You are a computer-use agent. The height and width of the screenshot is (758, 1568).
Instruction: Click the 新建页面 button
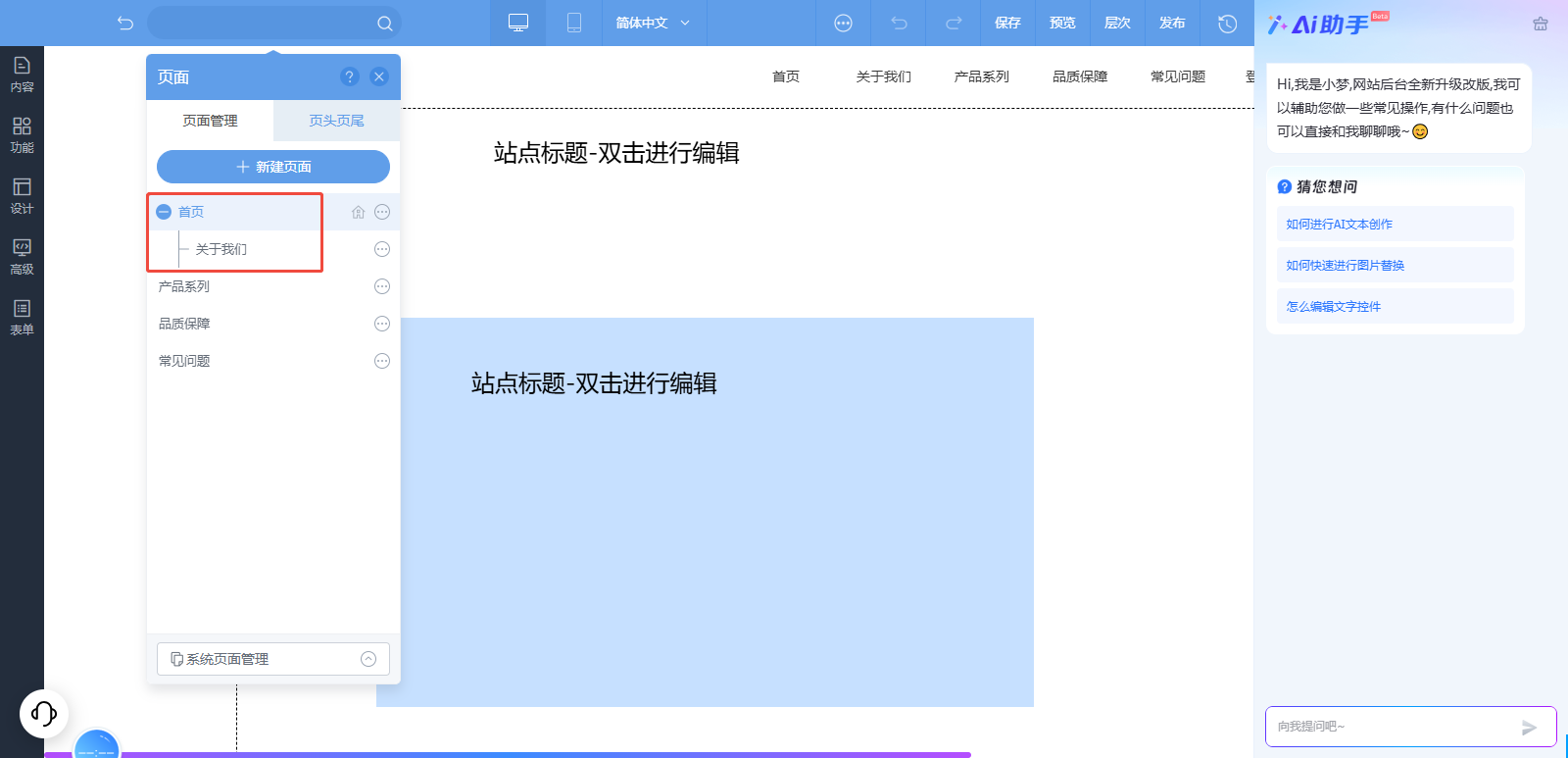(x=273, y=167)
